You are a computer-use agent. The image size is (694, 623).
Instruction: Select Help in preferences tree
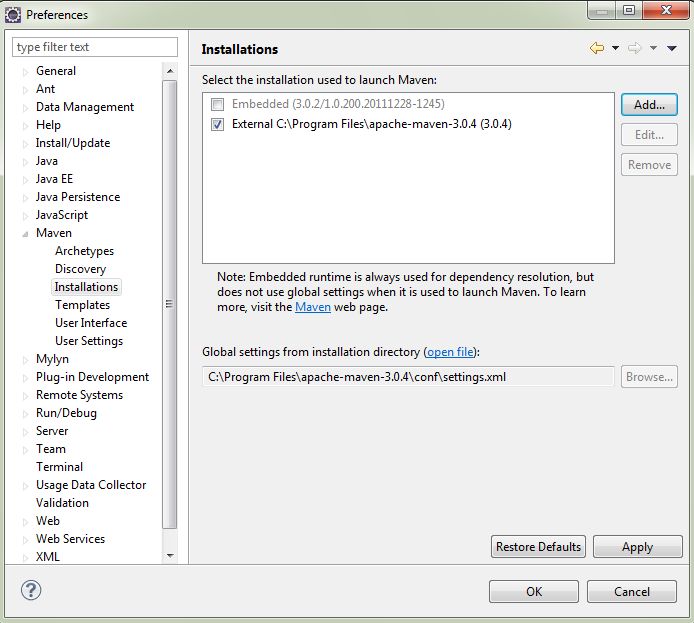coord(48,125)
